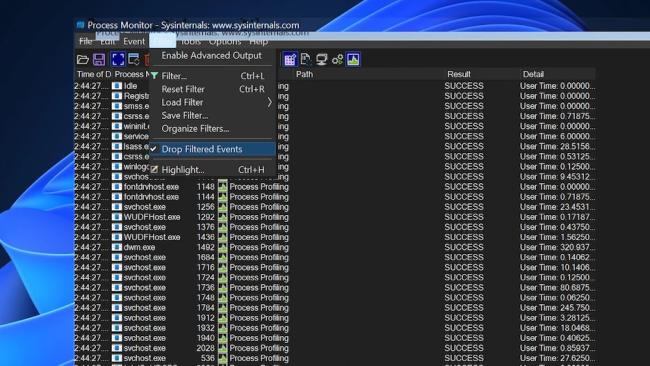Click PID cell 1784
The width and height of the screenshot is (650, 366).
pos(206,308)
